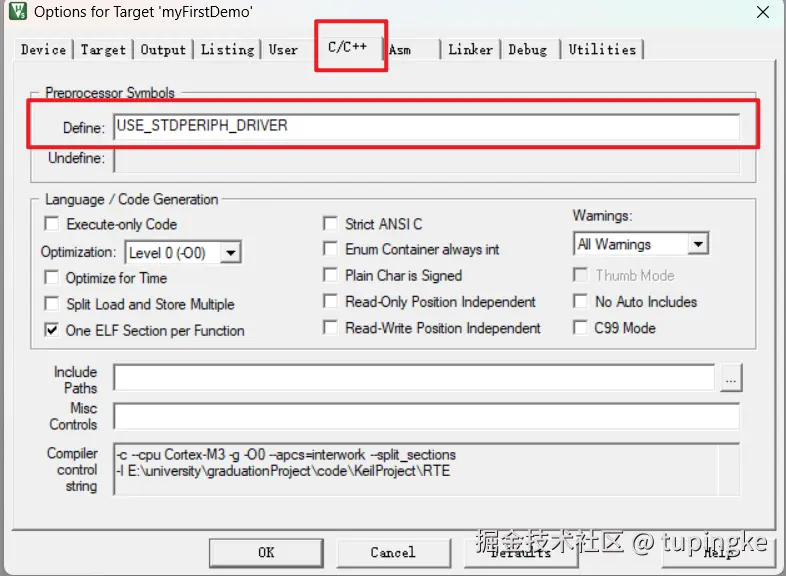The width and height of the screenshot is (786, 576).
Task: Switch to the Device tab
Action: point(44,50)
